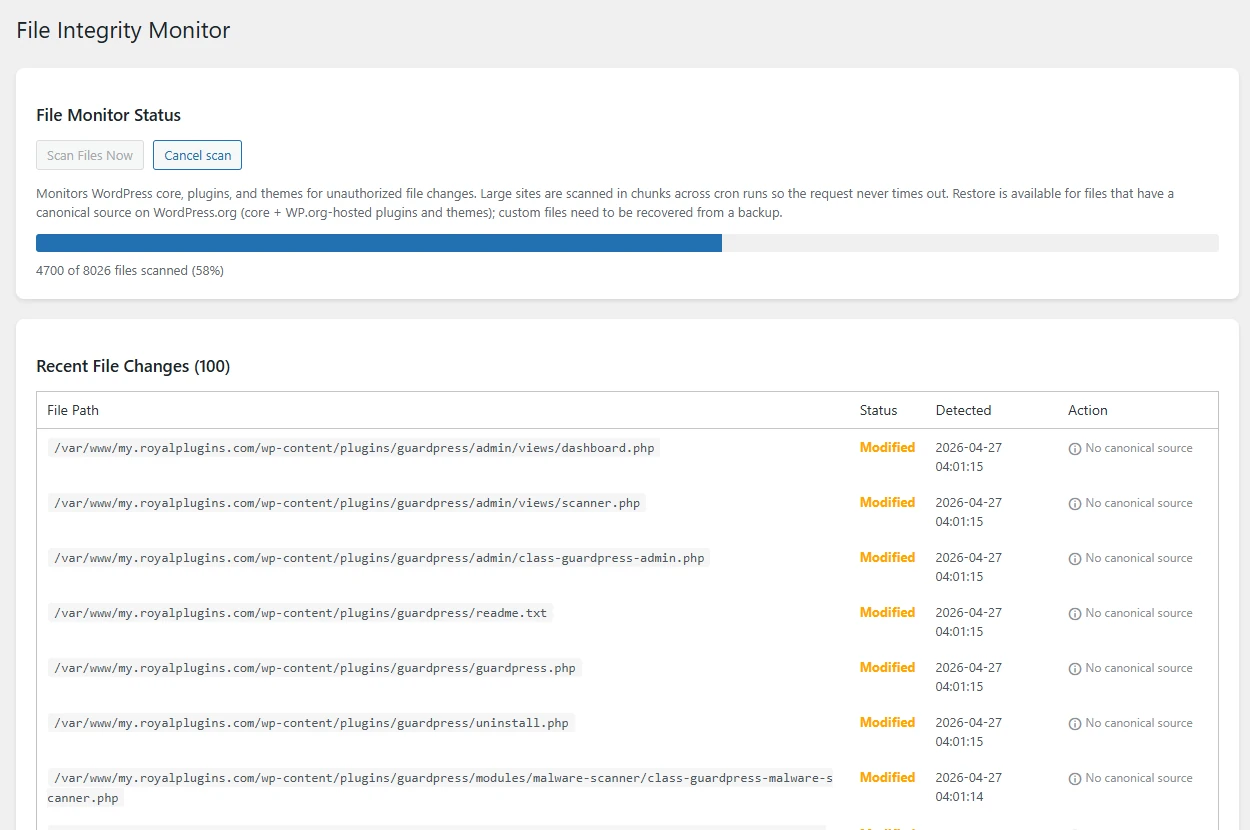Click info icon in scanner.php row

(1075, 504)
